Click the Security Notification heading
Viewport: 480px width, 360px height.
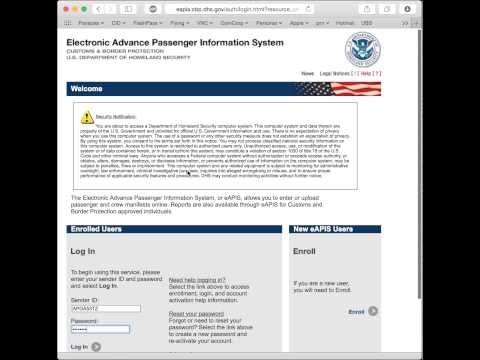[x=116, y=117]
